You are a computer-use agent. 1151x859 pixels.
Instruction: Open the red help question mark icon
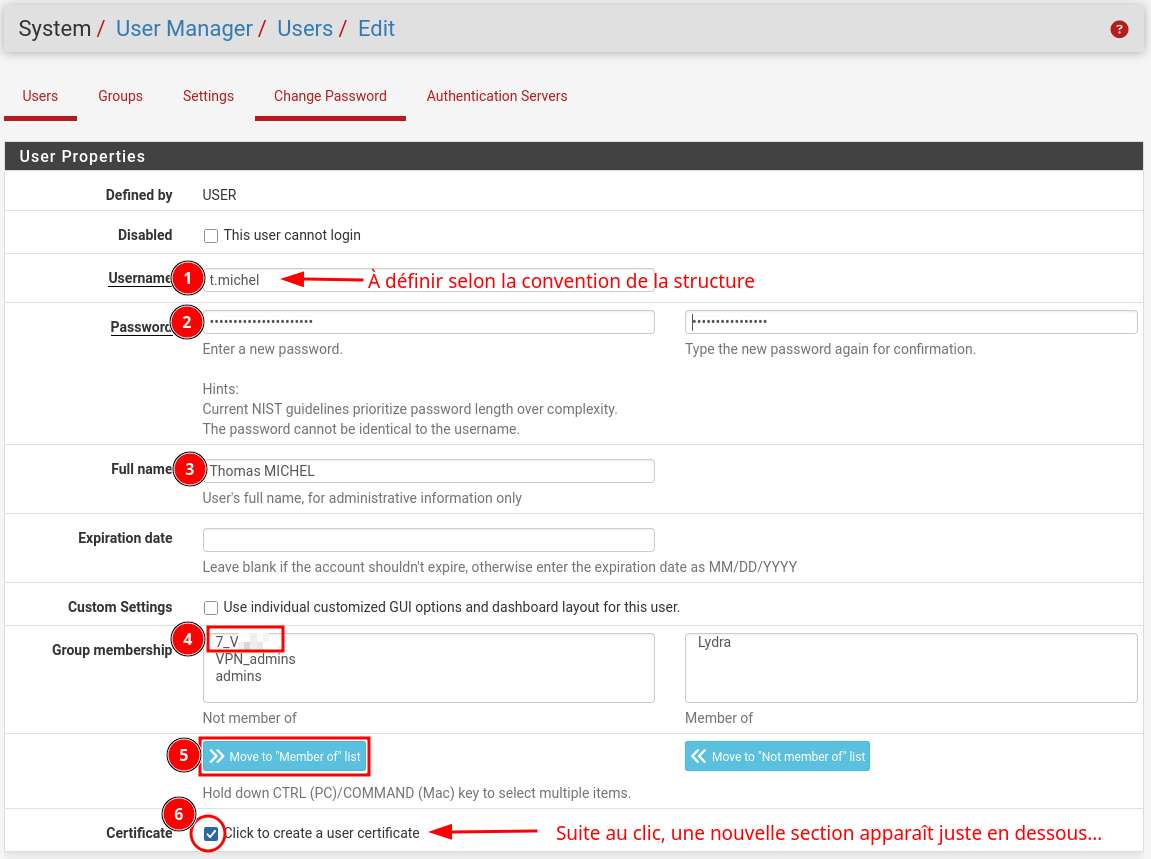[1119, 30]
